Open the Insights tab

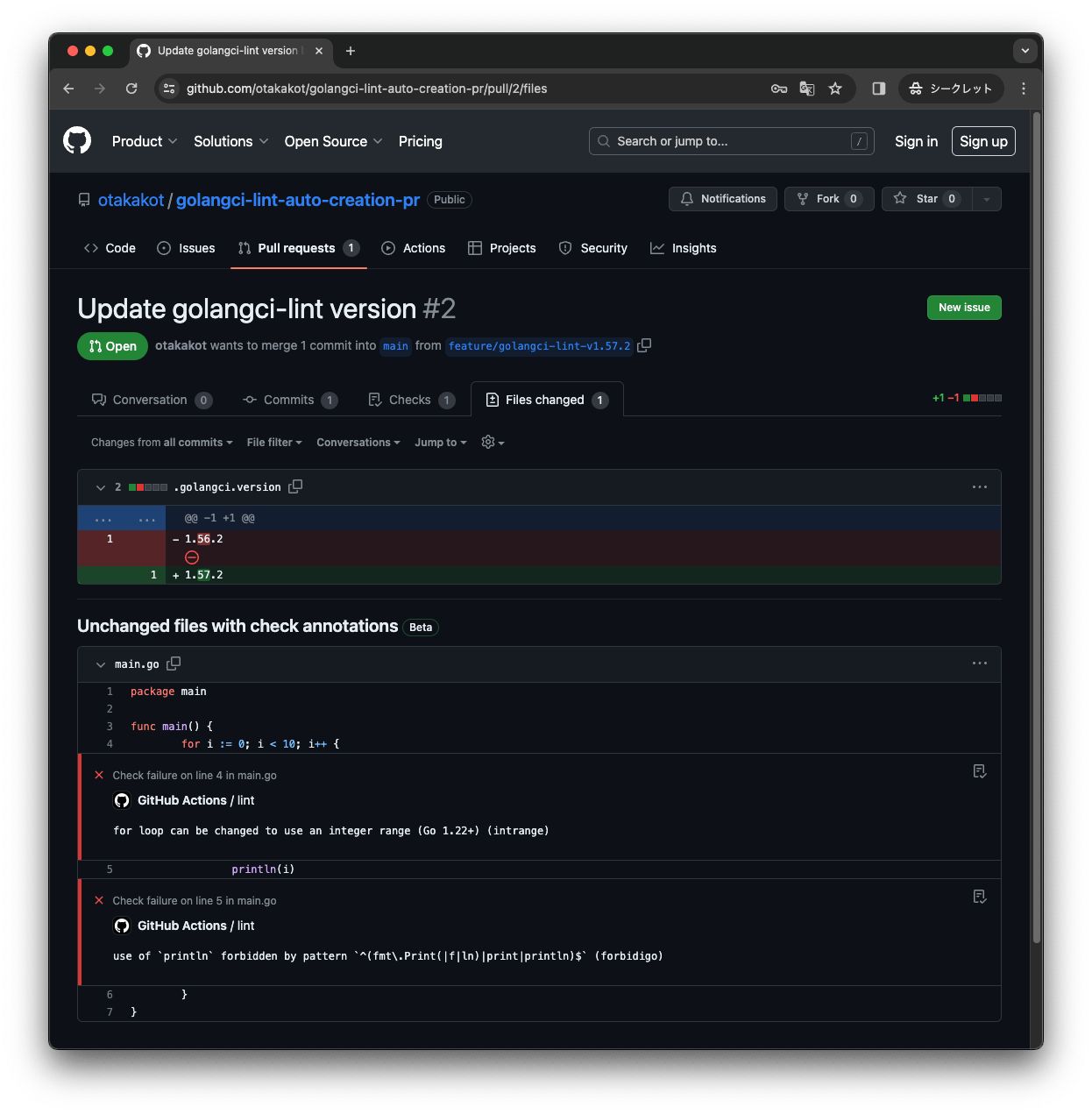(684, 248)
